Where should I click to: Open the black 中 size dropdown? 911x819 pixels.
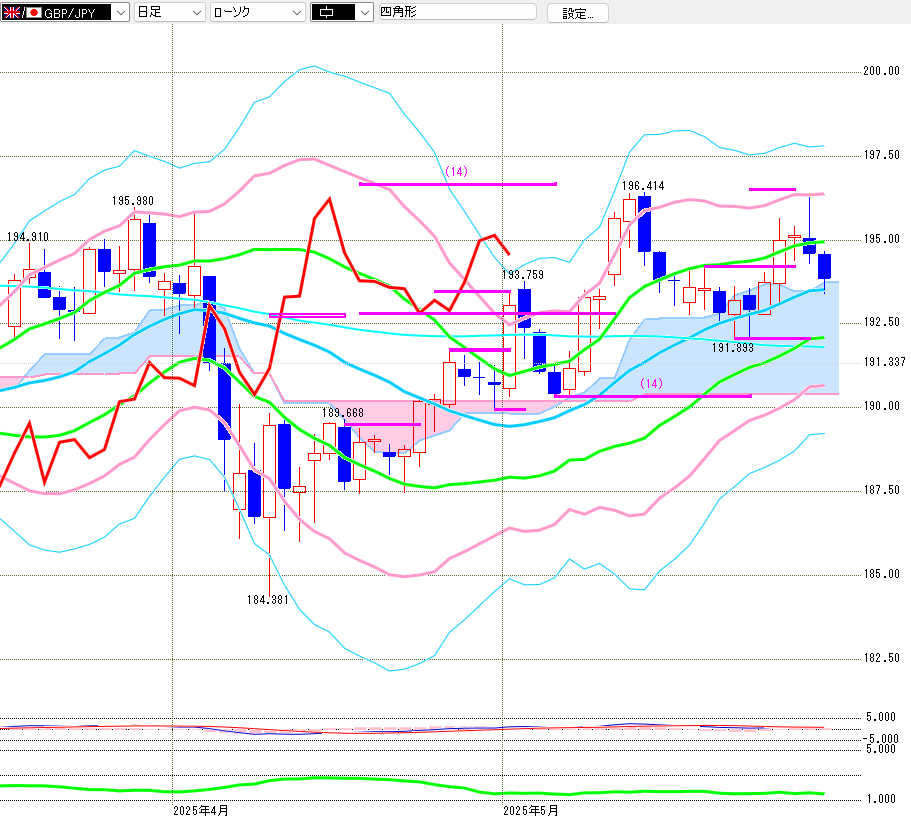point(342,12)
